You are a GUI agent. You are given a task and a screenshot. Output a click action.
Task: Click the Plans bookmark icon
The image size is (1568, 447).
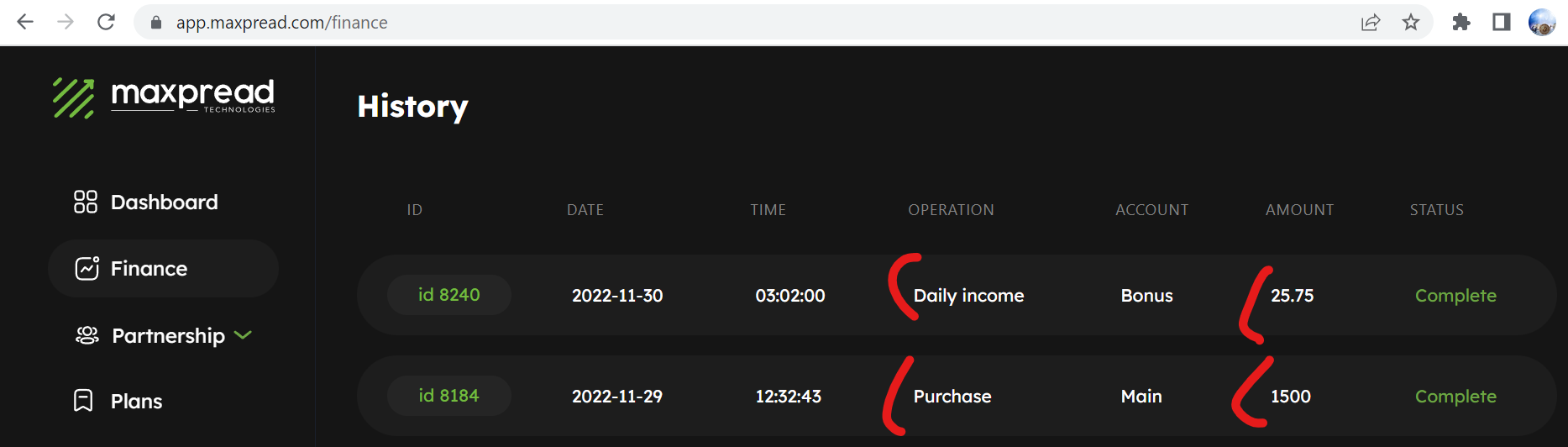(x=83, y=401)
